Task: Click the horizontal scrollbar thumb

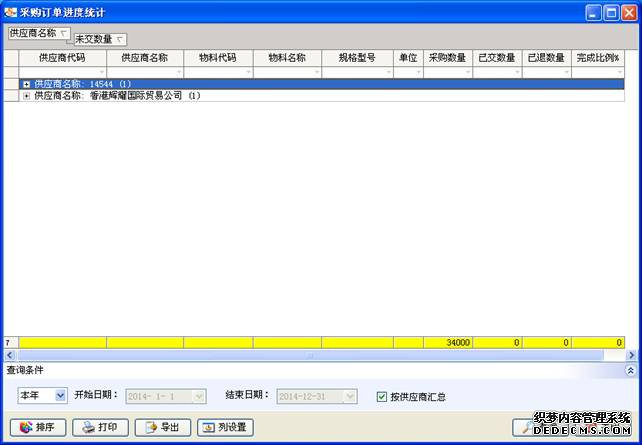Action: (310, 354)
